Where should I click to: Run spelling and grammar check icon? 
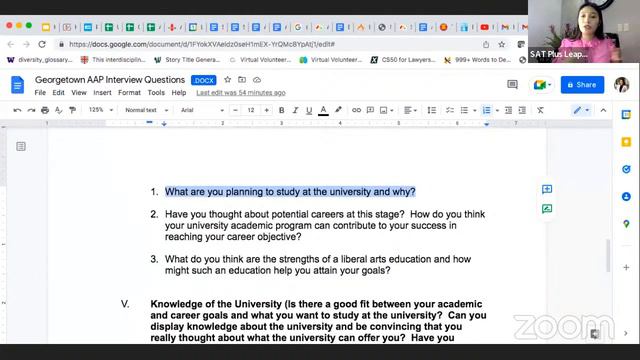click(59, 110)
